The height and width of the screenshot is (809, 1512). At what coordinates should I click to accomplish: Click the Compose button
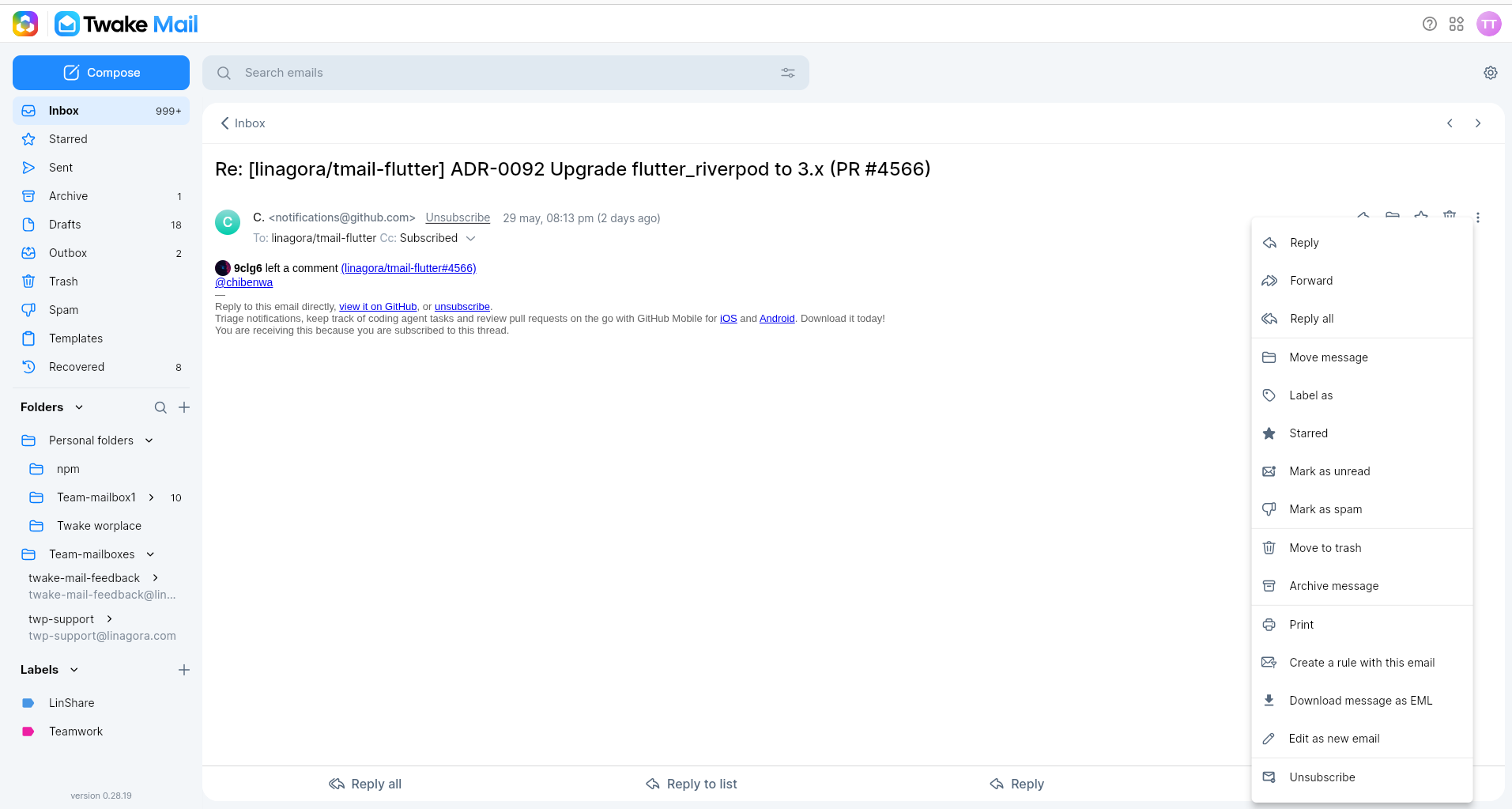point(101,73)
